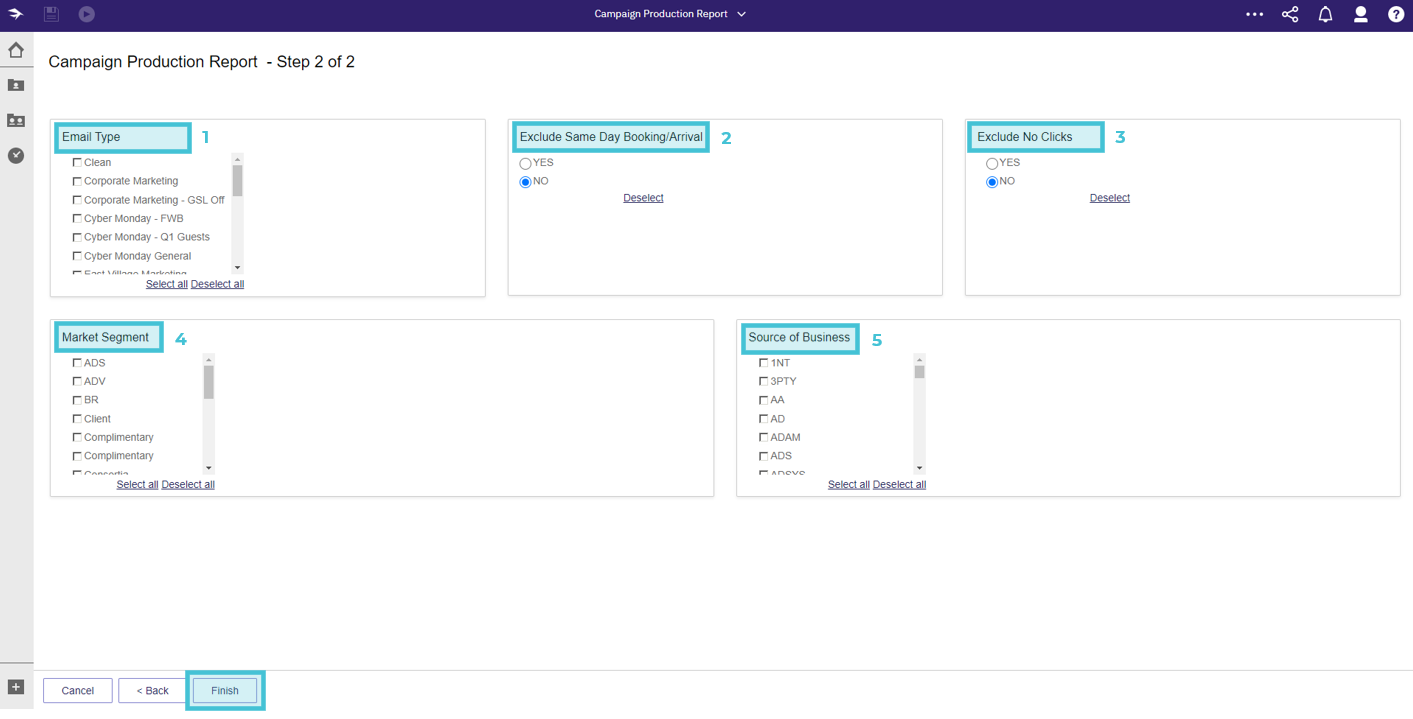Click Deselect all under Email Type

217,284
